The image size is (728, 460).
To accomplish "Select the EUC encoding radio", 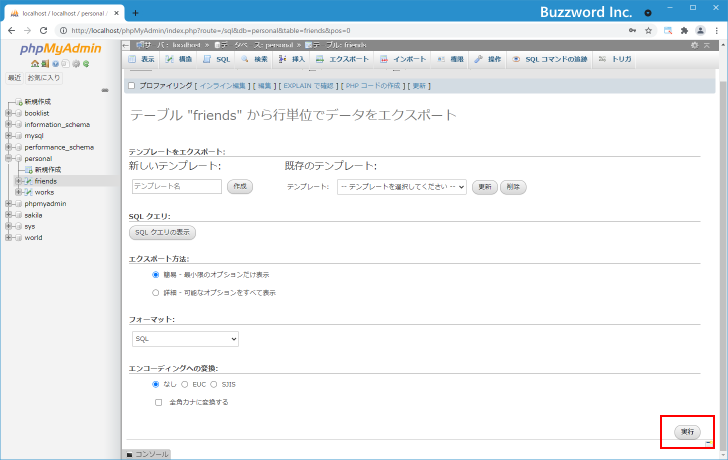I will click(185, 384).
